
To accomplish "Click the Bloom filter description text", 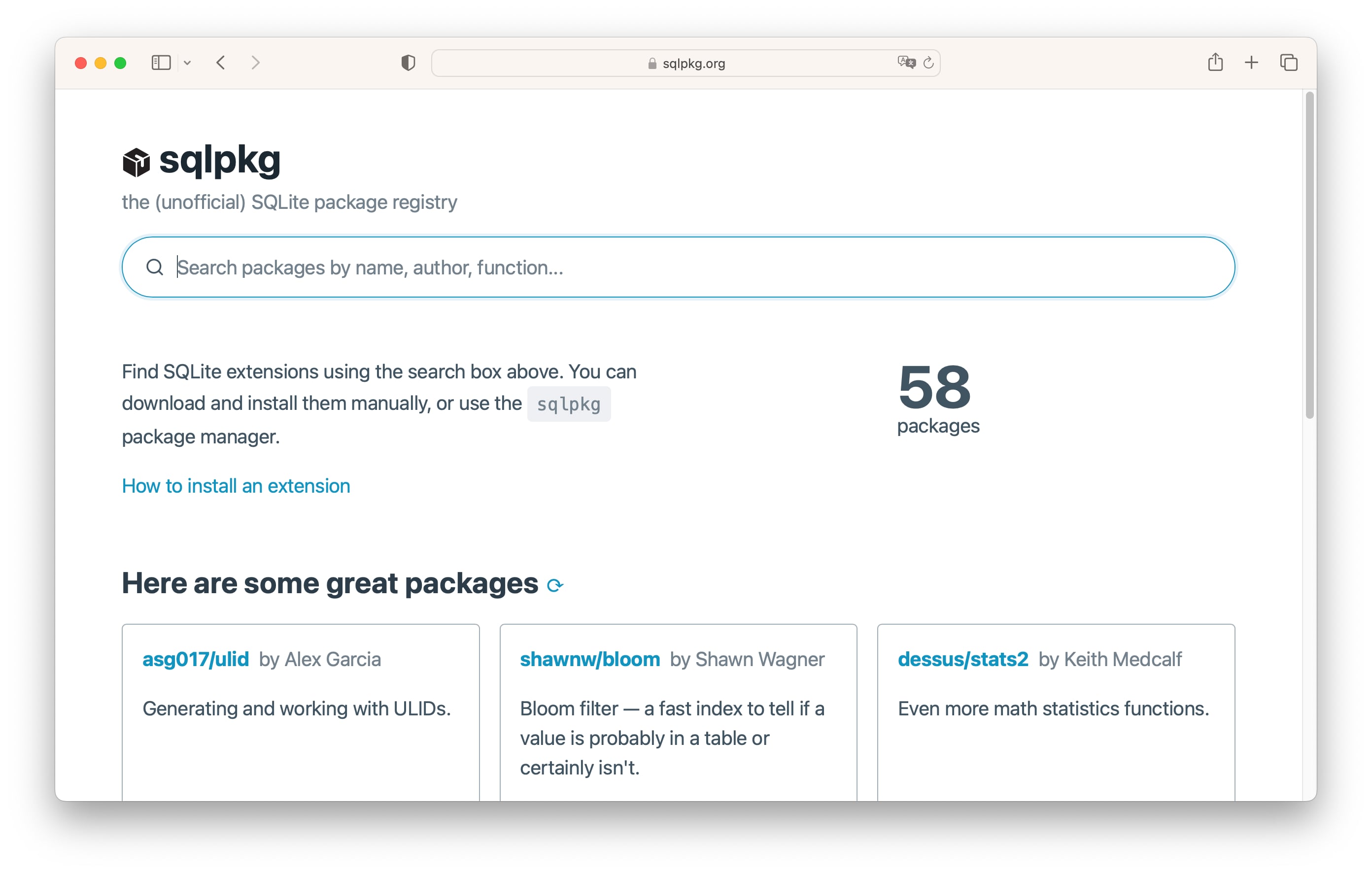I will (672, 738).
